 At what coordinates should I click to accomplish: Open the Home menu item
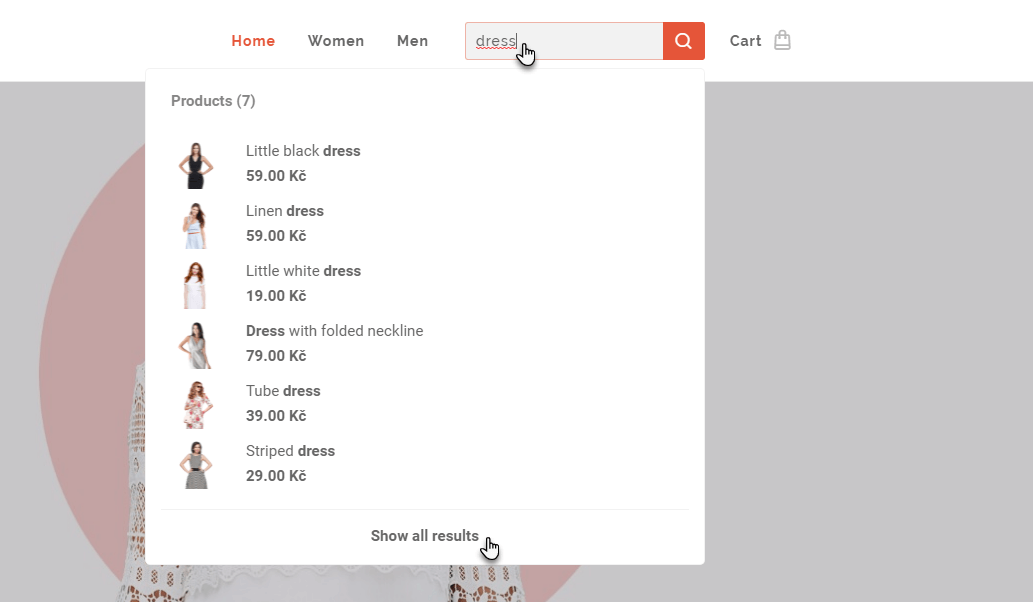(253, 41)
